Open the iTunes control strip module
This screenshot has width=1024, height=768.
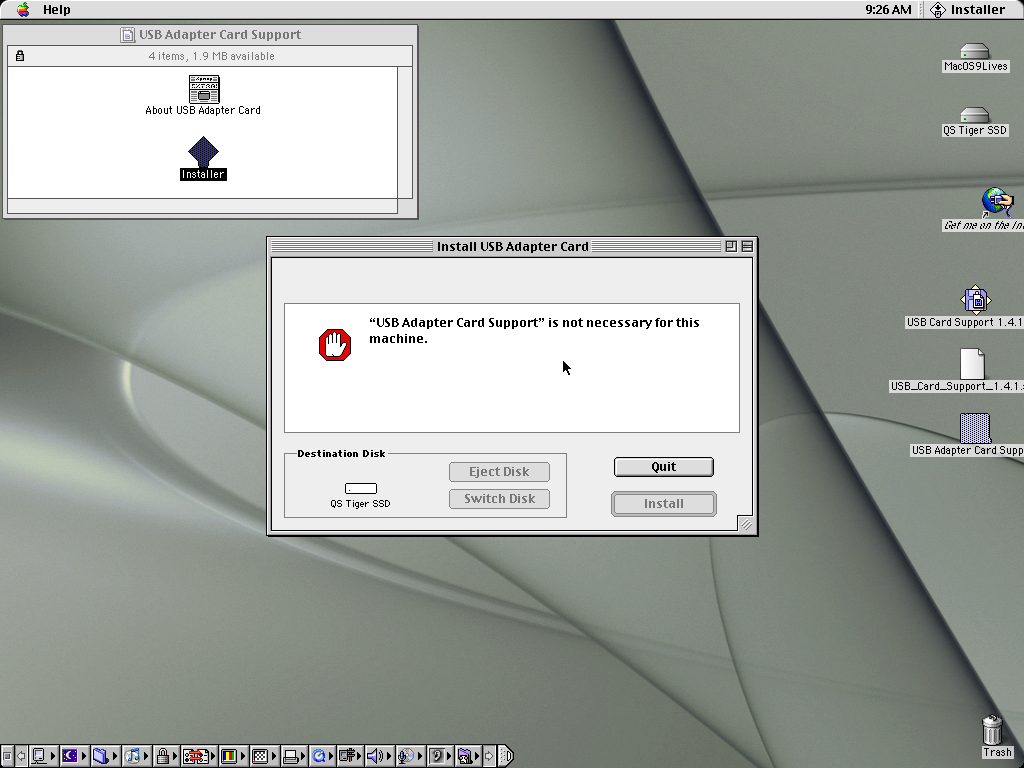135,756
